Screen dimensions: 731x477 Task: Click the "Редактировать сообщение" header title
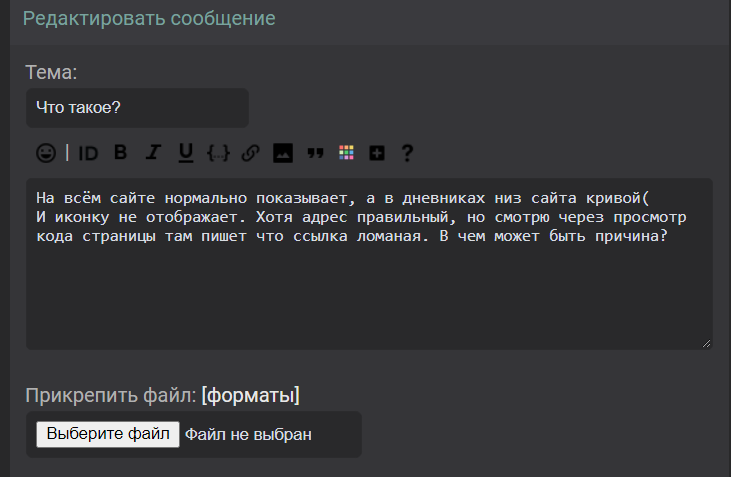point(149,19)
